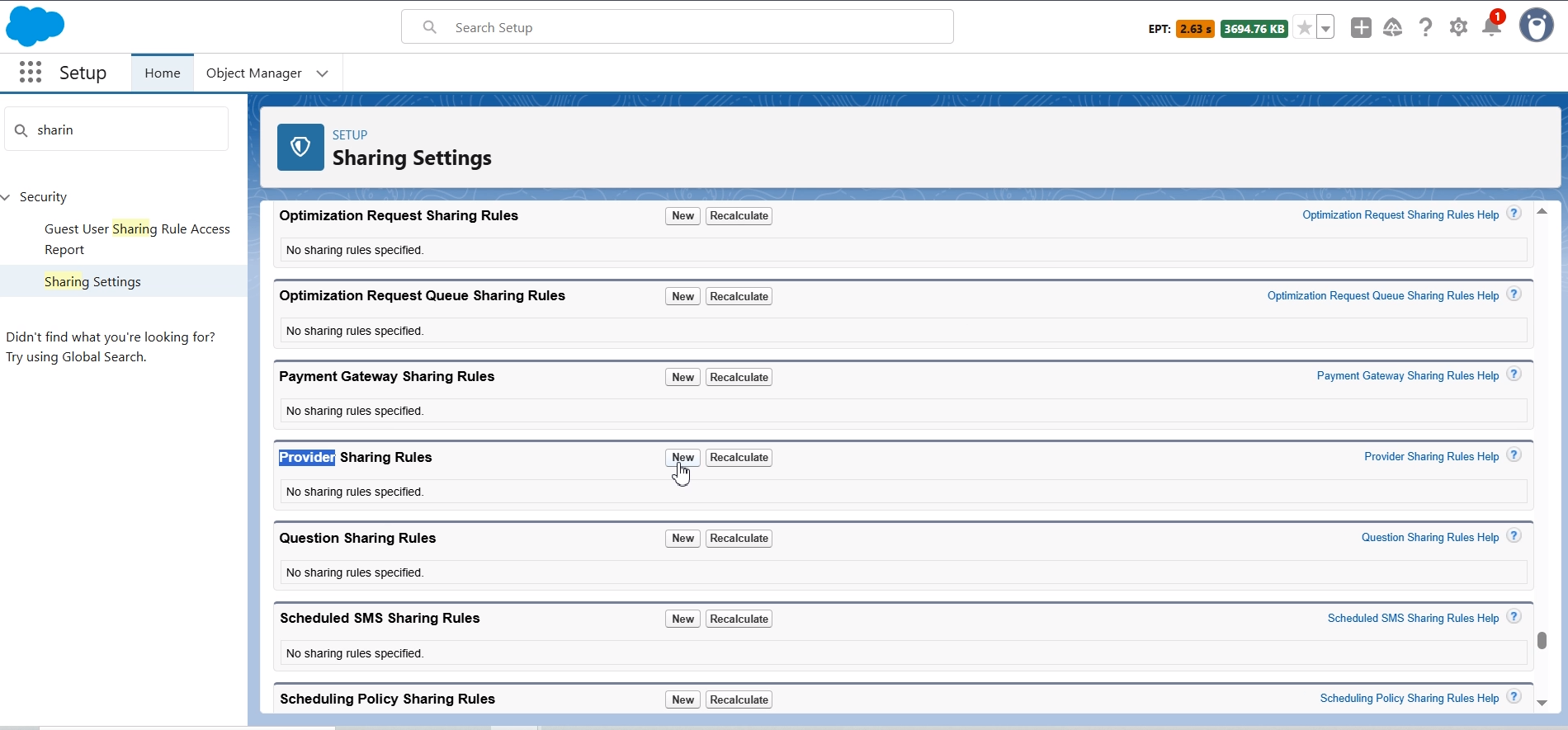Select Sharing Settings in the sidebar
Image resolution: width=1568 pixels, height=730 pixels.
pyautogui.click(x=92, y=281)
